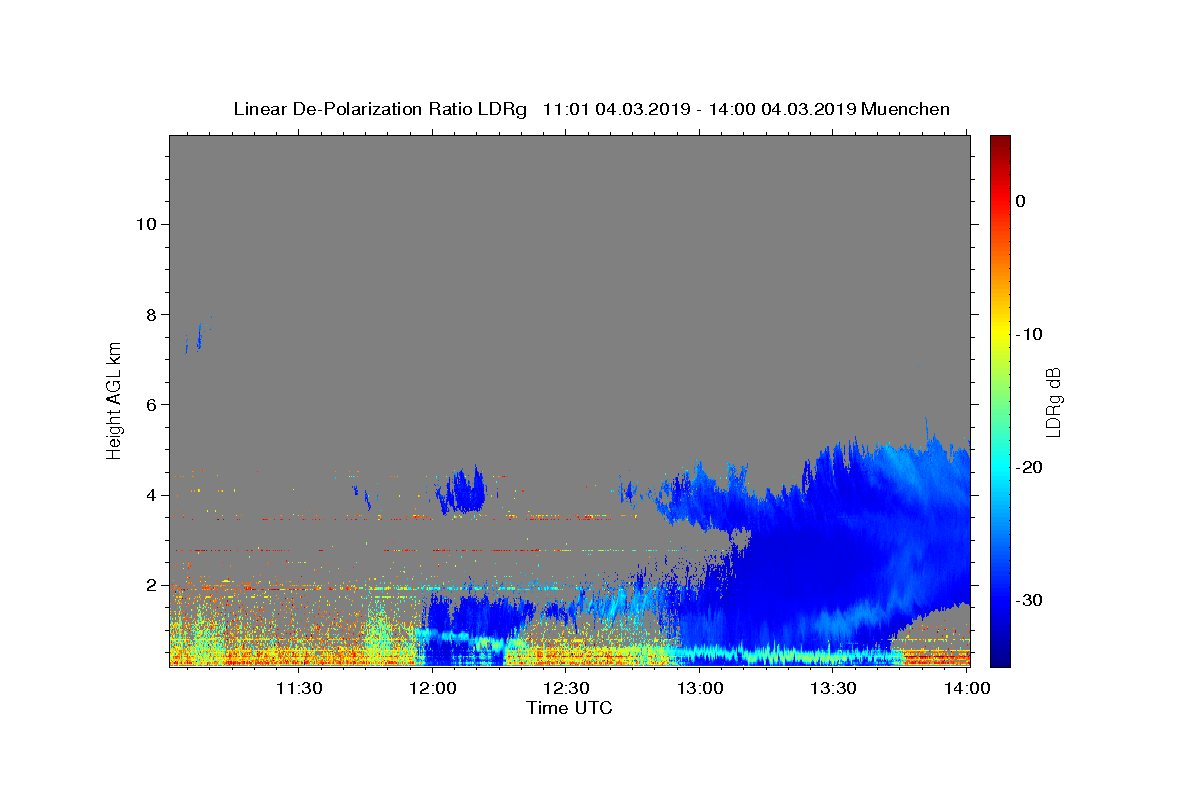Click the colorbar value label -10
Screen dimensions: 1200x800
click(1029, 334)
